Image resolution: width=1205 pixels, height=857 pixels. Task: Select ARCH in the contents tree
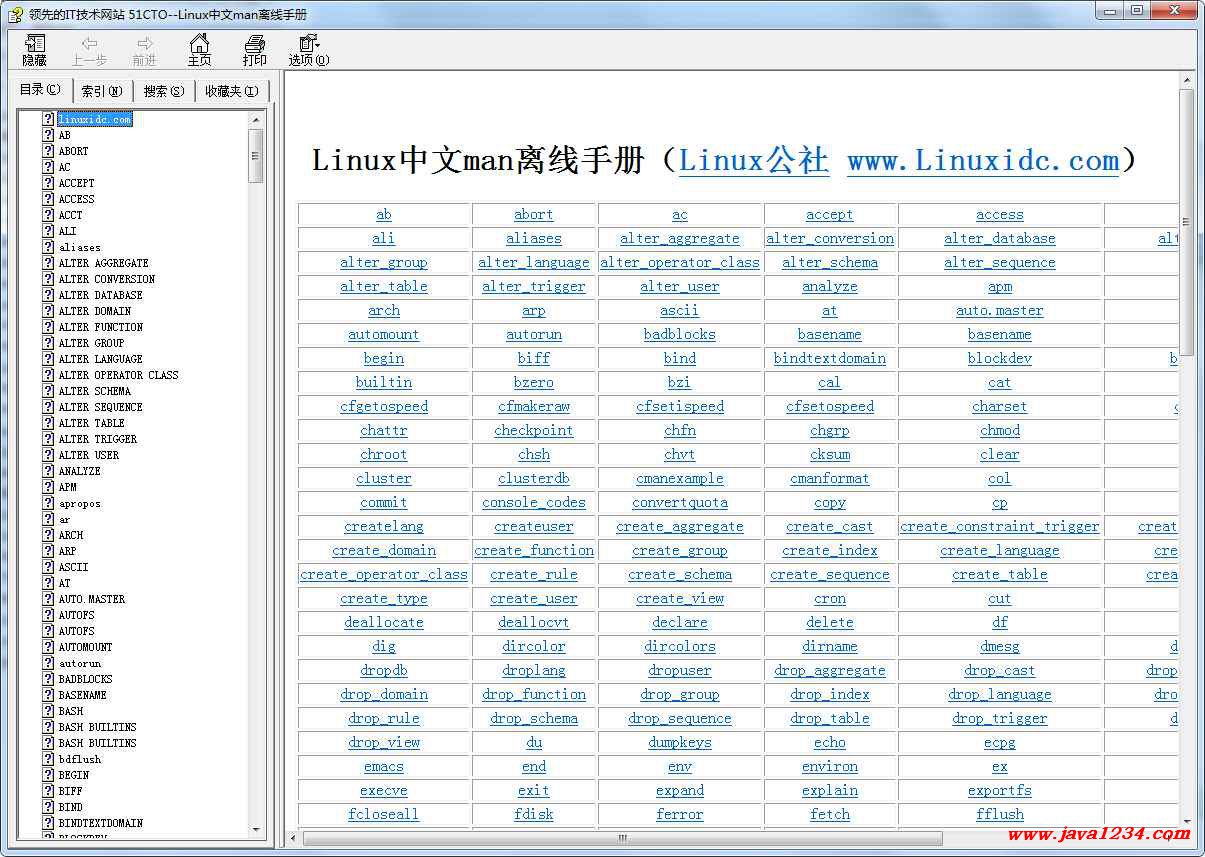tap(70, 535)
